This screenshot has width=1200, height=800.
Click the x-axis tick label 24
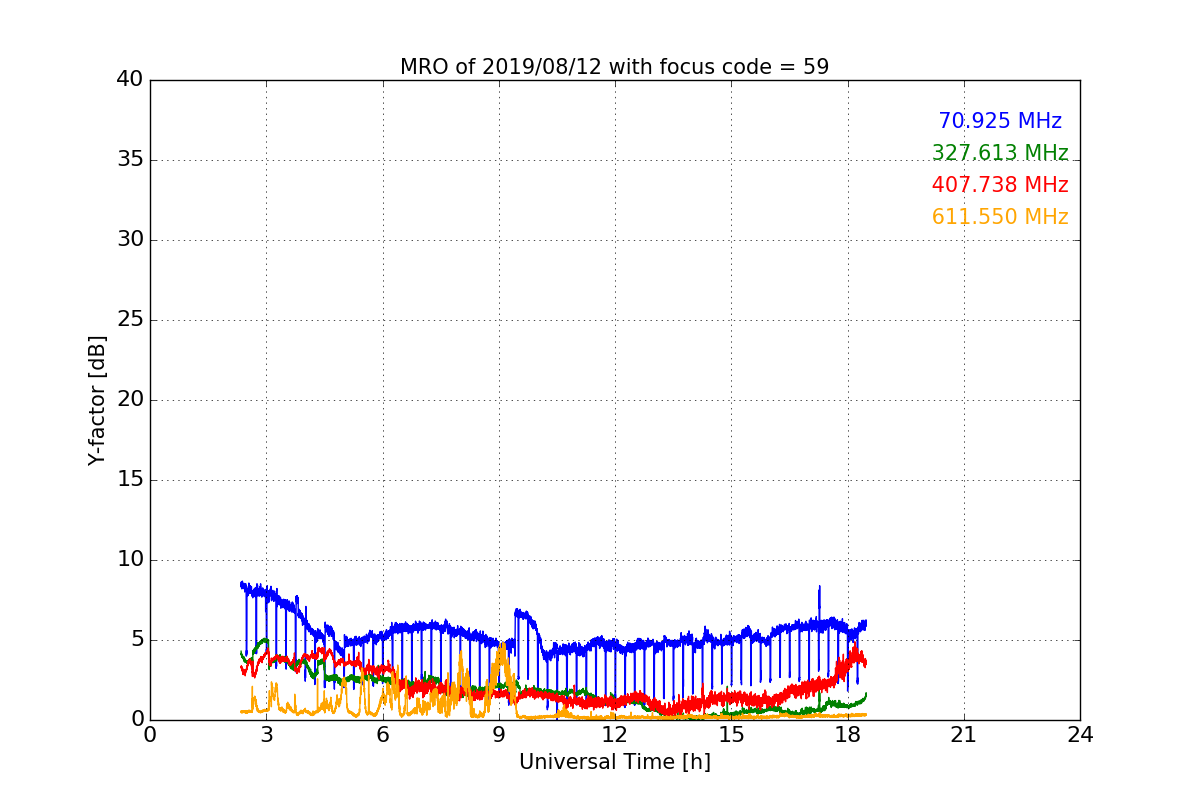point(1080,735)
